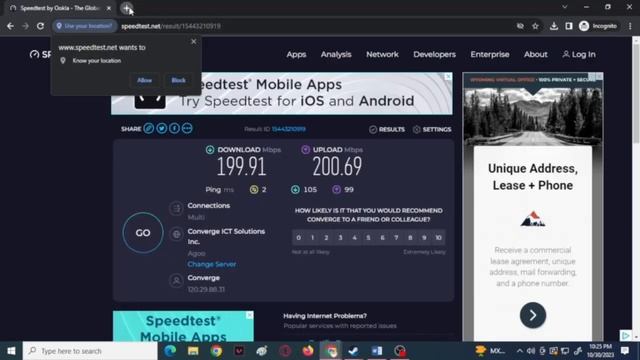Rate recommendation score 0
Screen dimensions: 640x360
[299, 238]
